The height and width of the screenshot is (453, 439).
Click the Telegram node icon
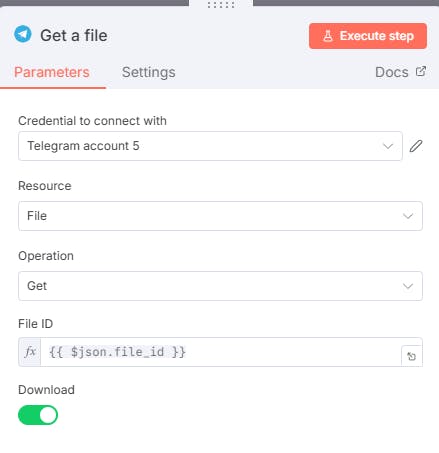point(23,34)
